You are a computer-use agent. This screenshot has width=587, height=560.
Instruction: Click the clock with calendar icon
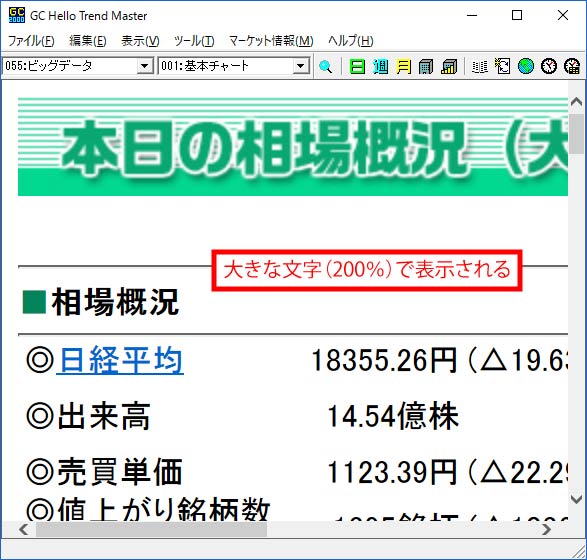(572, 67)
